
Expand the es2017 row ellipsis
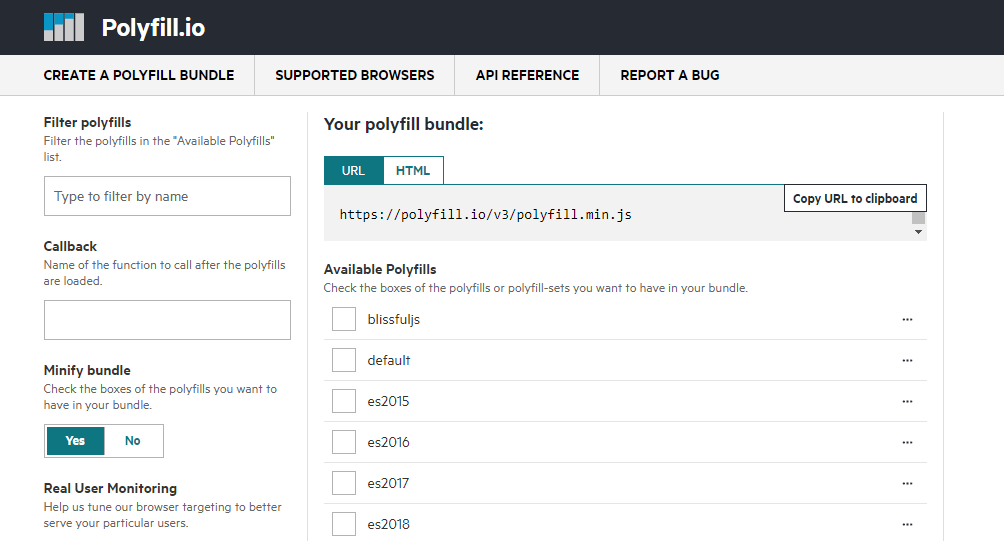[907, 483]
